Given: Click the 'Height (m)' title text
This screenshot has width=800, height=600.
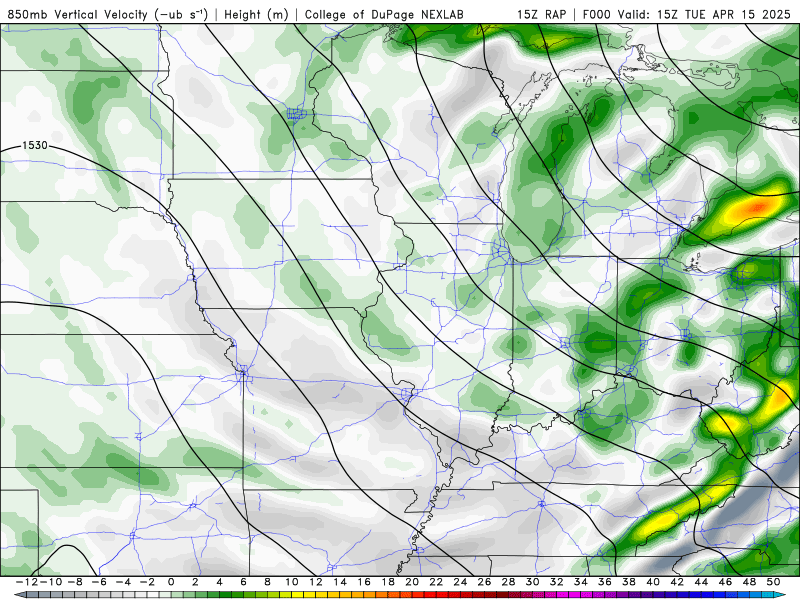Looking at the screenshot, I should [x=256, y=14].
